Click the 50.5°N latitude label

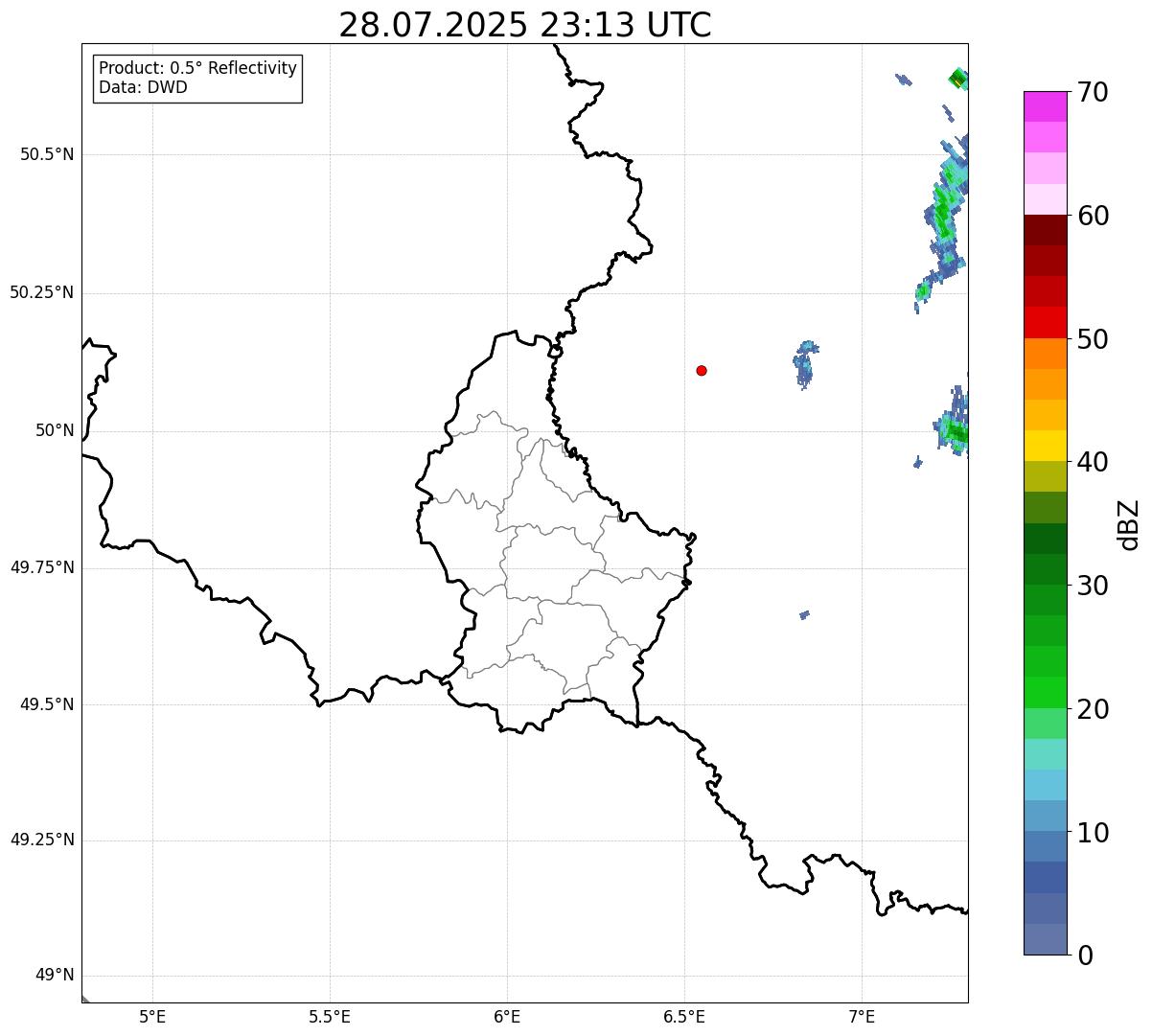click(x=47, y=154)
